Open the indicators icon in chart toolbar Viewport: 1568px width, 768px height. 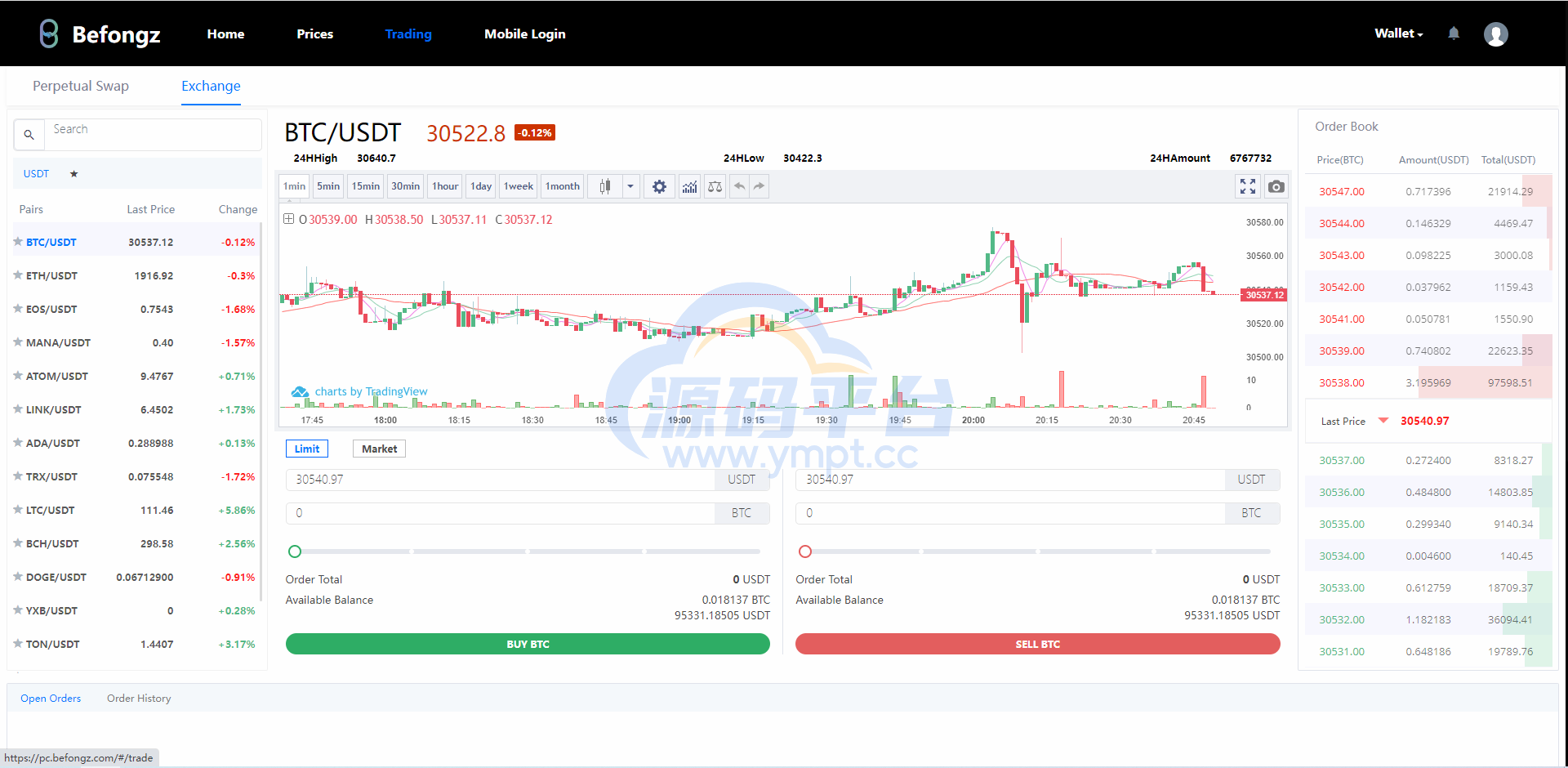pyautogui.click(x=690, y=186)
